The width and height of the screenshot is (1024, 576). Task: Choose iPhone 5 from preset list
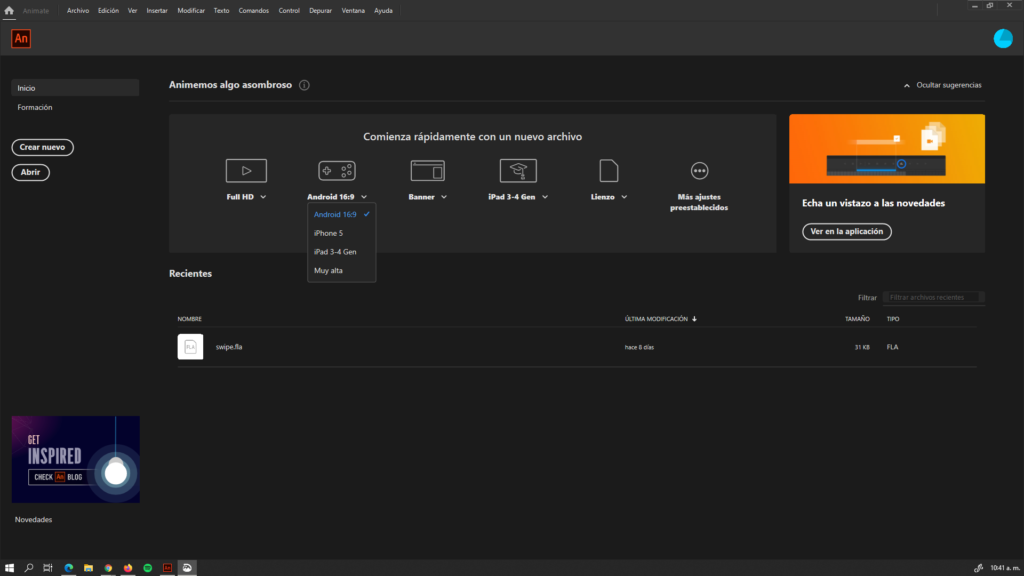coord(328,233)
